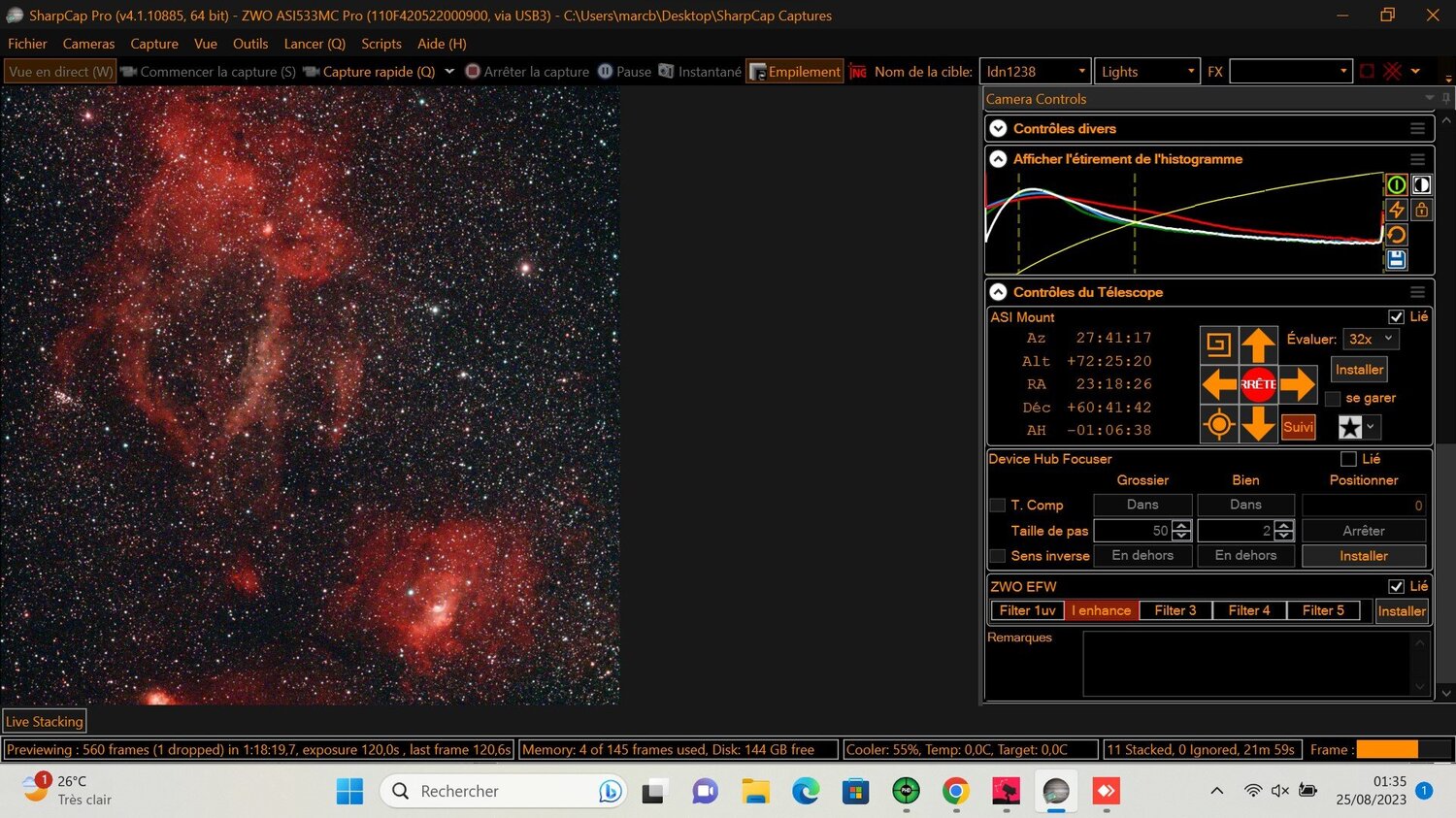Toggle the Suivi tracking button
The width and height of the screenshot is (1456, 818).
click(1298, 427)
